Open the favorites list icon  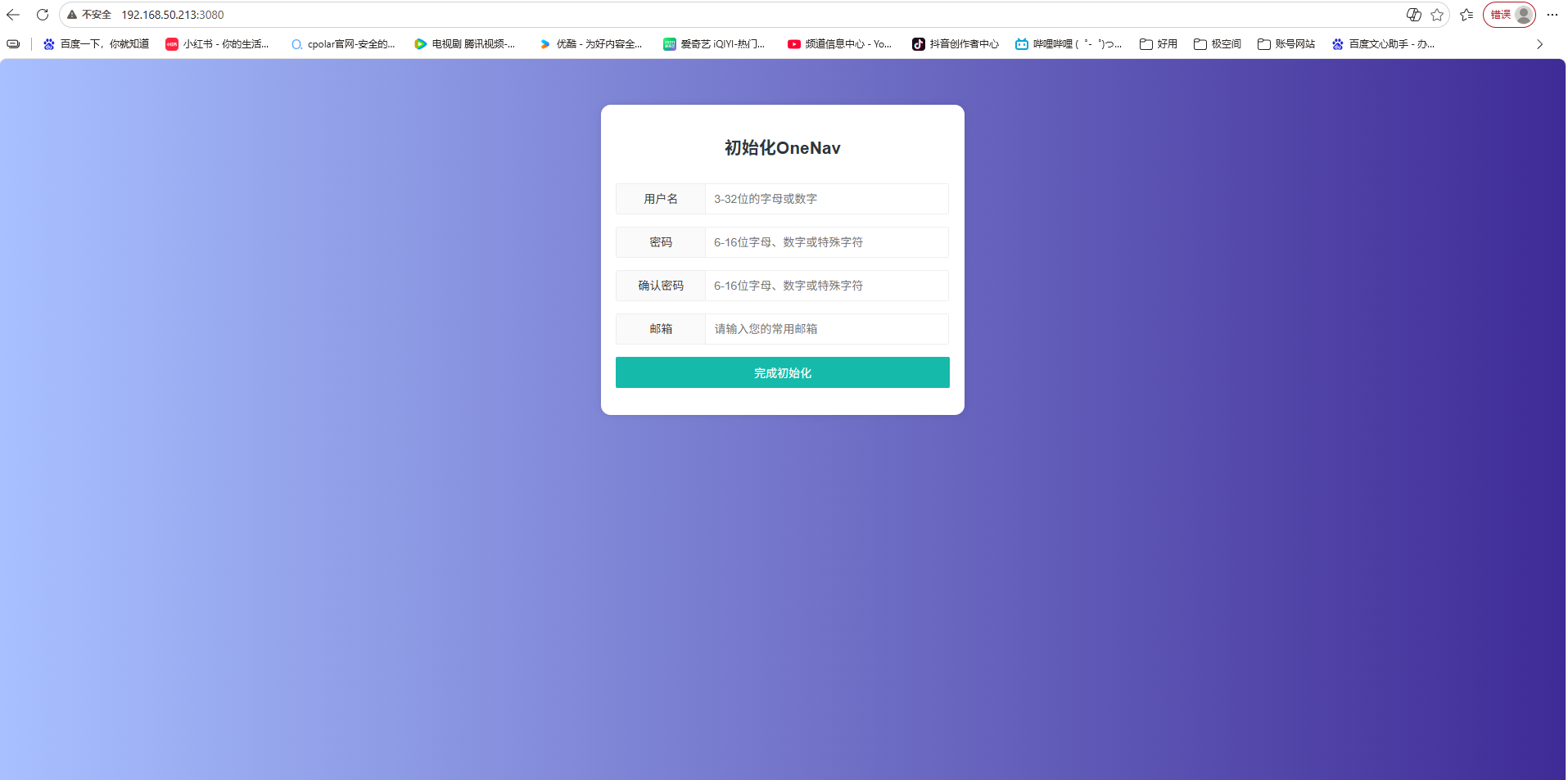[1466, 15]
